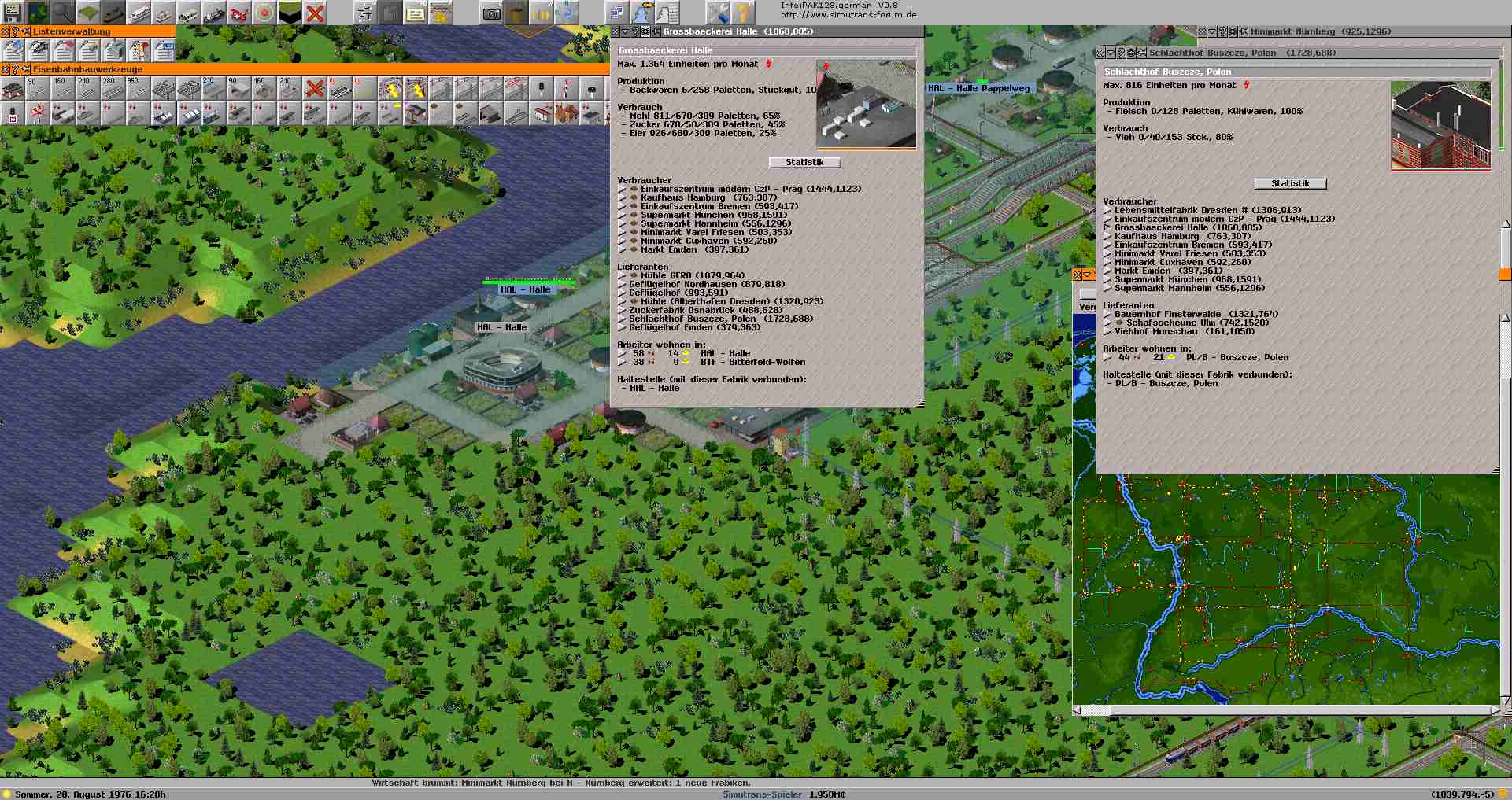
Task: Click Statistik button in Grossbaeckerei Halle window
Action: click(804, 162)
